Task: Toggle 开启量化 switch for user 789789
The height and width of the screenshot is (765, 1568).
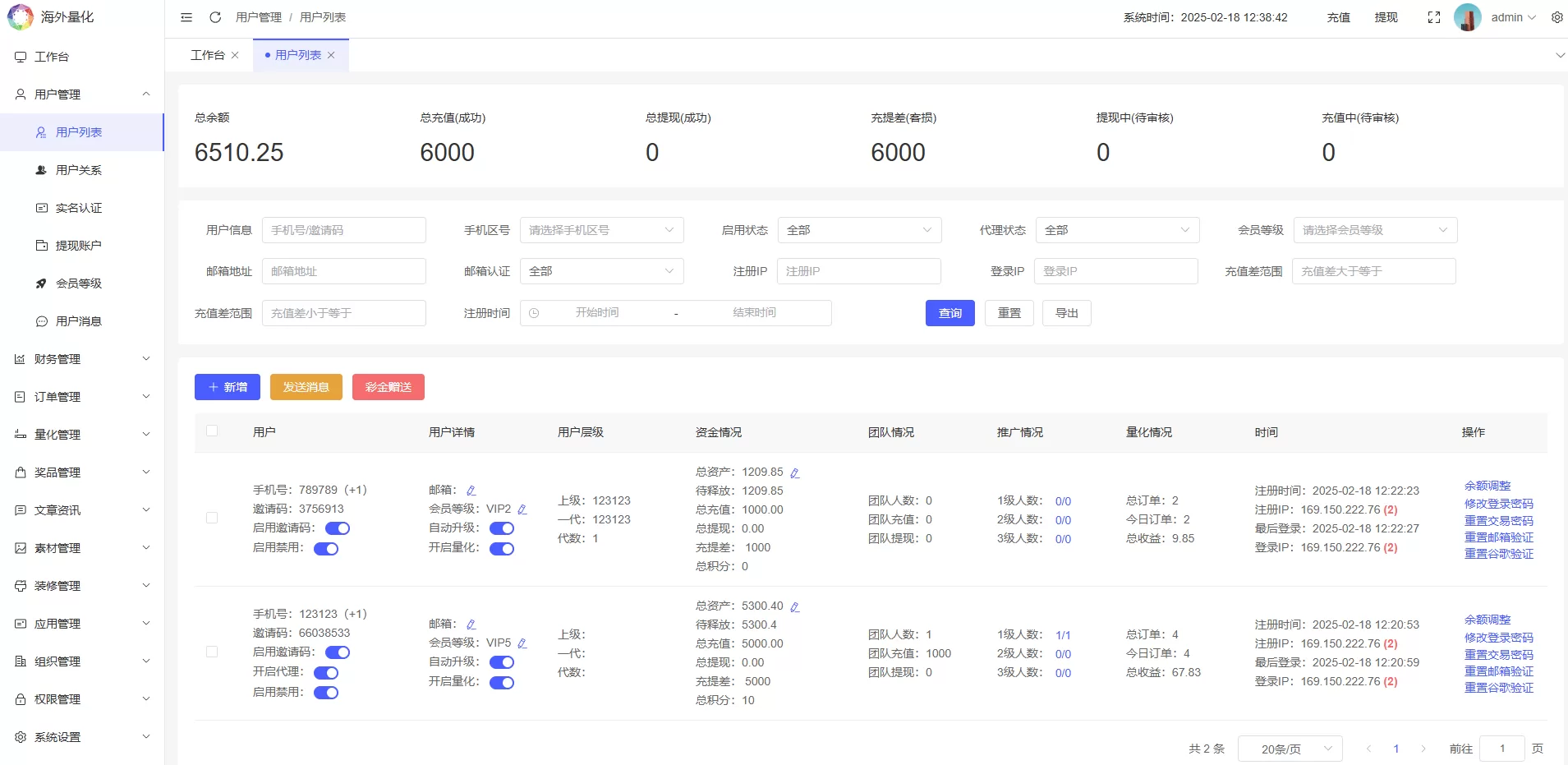Action: coord(502,549)
